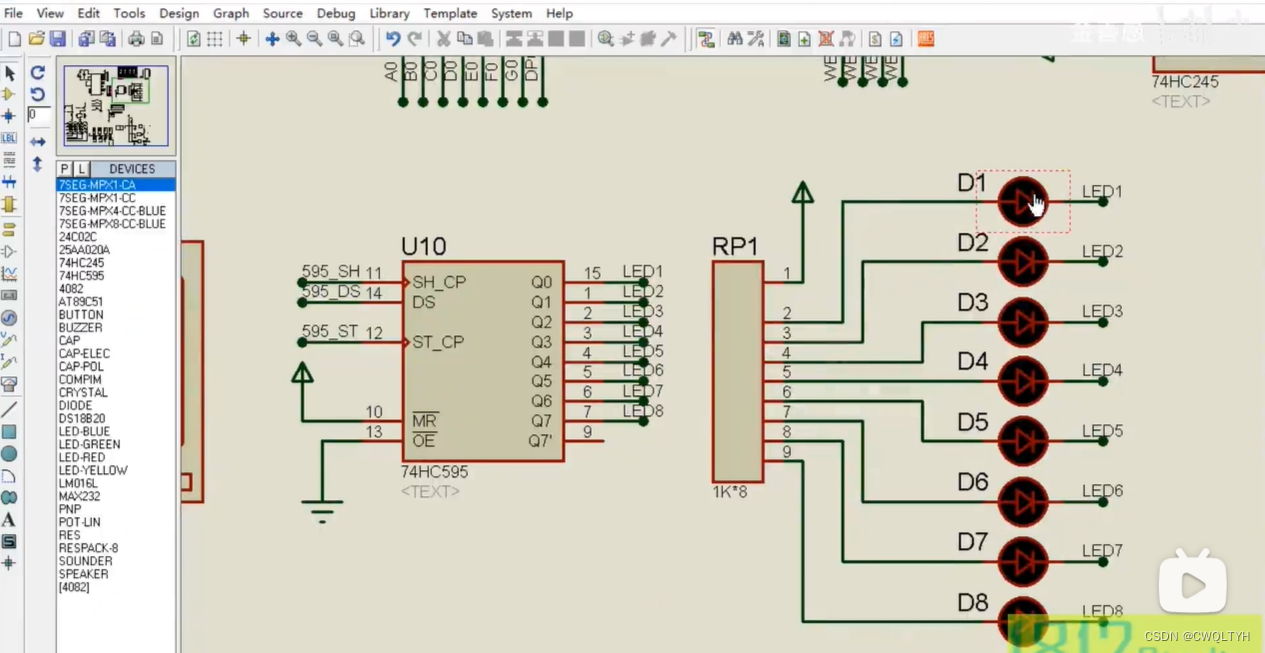1265x653 pixels.
Task: Rotate anti-clockwise using rotation icon
Action: point(38,94)
